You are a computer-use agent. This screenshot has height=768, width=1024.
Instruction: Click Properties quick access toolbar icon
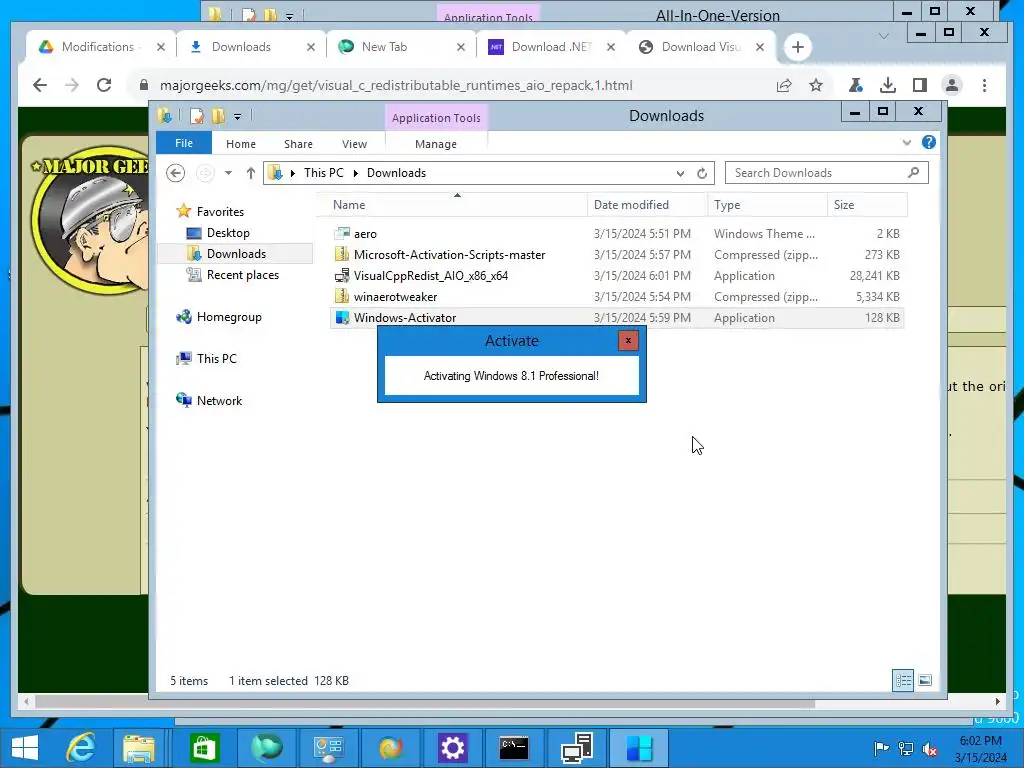pos(197,116)
